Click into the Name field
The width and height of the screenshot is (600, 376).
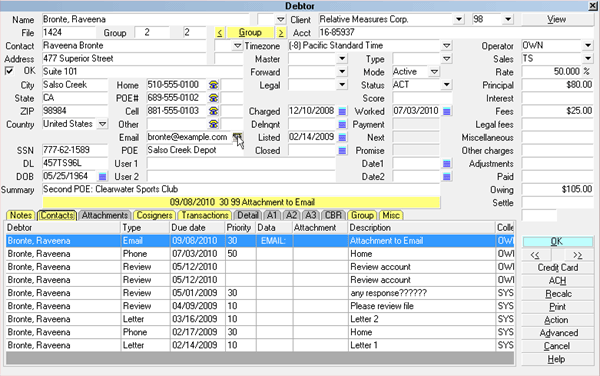pos(145,19)
